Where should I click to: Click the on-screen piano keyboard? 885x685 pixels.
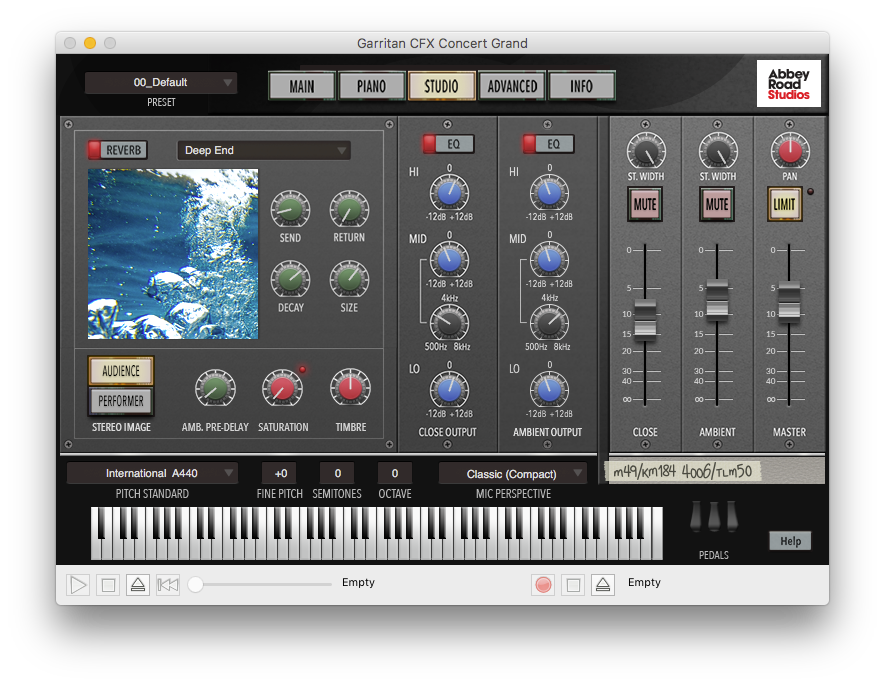click(376, 533)
